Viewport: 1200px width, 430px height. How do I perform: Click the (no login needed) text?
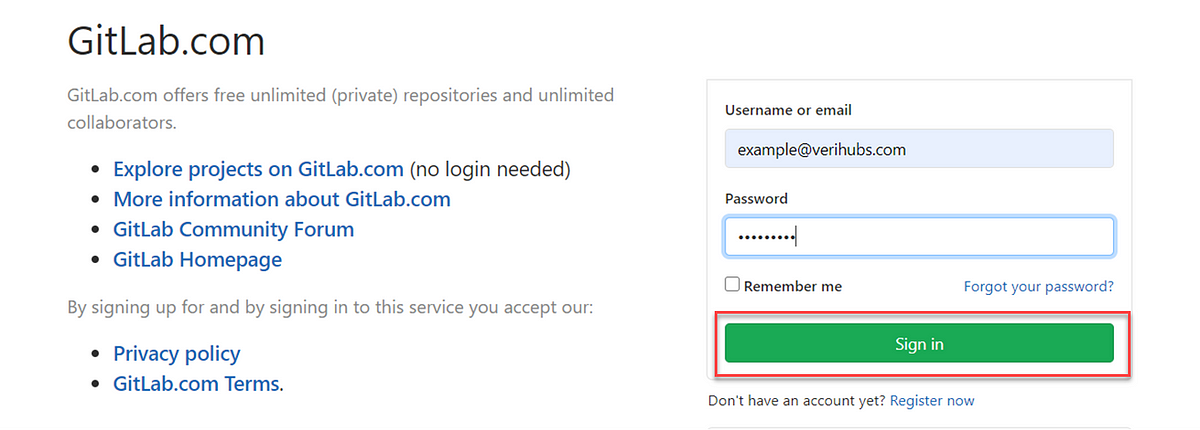tap(490, 169)
